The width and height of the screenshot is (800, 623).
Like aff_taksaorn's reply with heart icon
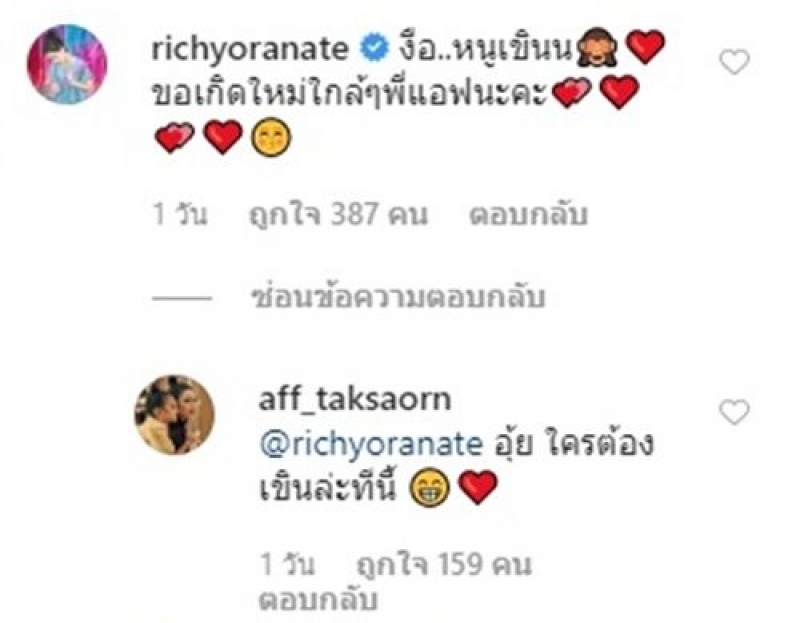[734, 412]
